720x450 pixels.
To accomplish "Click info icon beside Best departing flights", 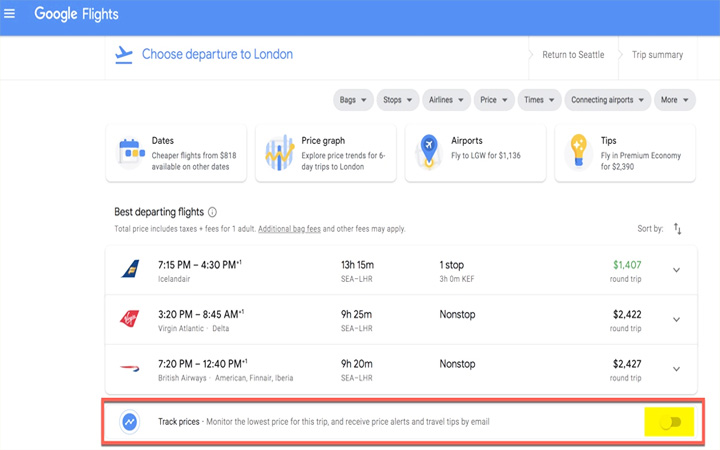I will tap(212, 212).
